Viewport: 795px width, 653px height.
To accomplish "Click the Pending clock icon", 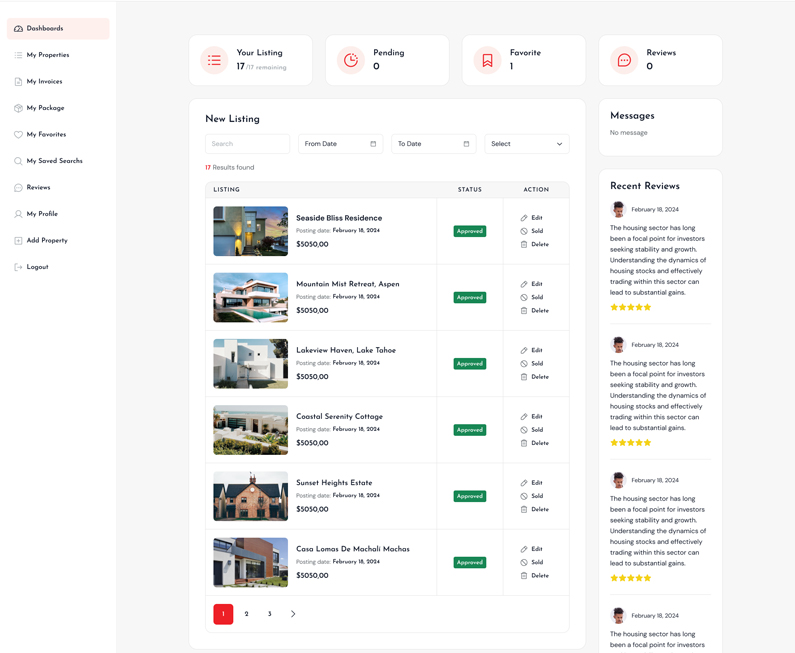I will click(x=351, y=61).
